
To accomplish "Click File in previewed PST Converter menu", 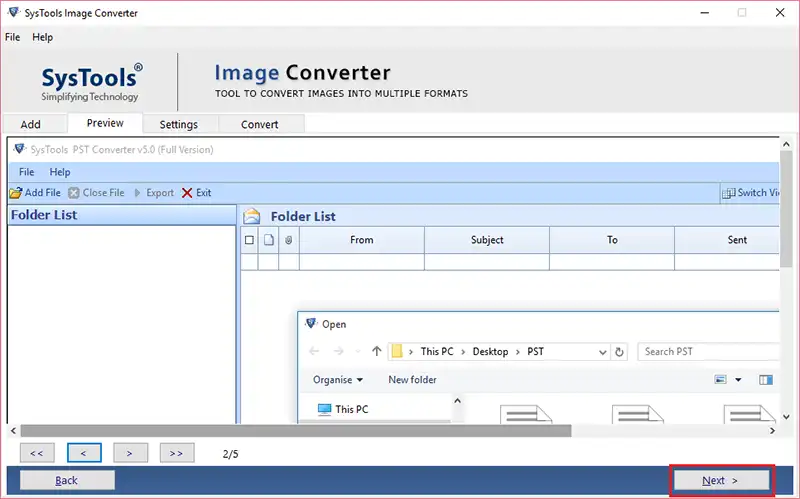I will pyautogui.click(x=27, y=172).
